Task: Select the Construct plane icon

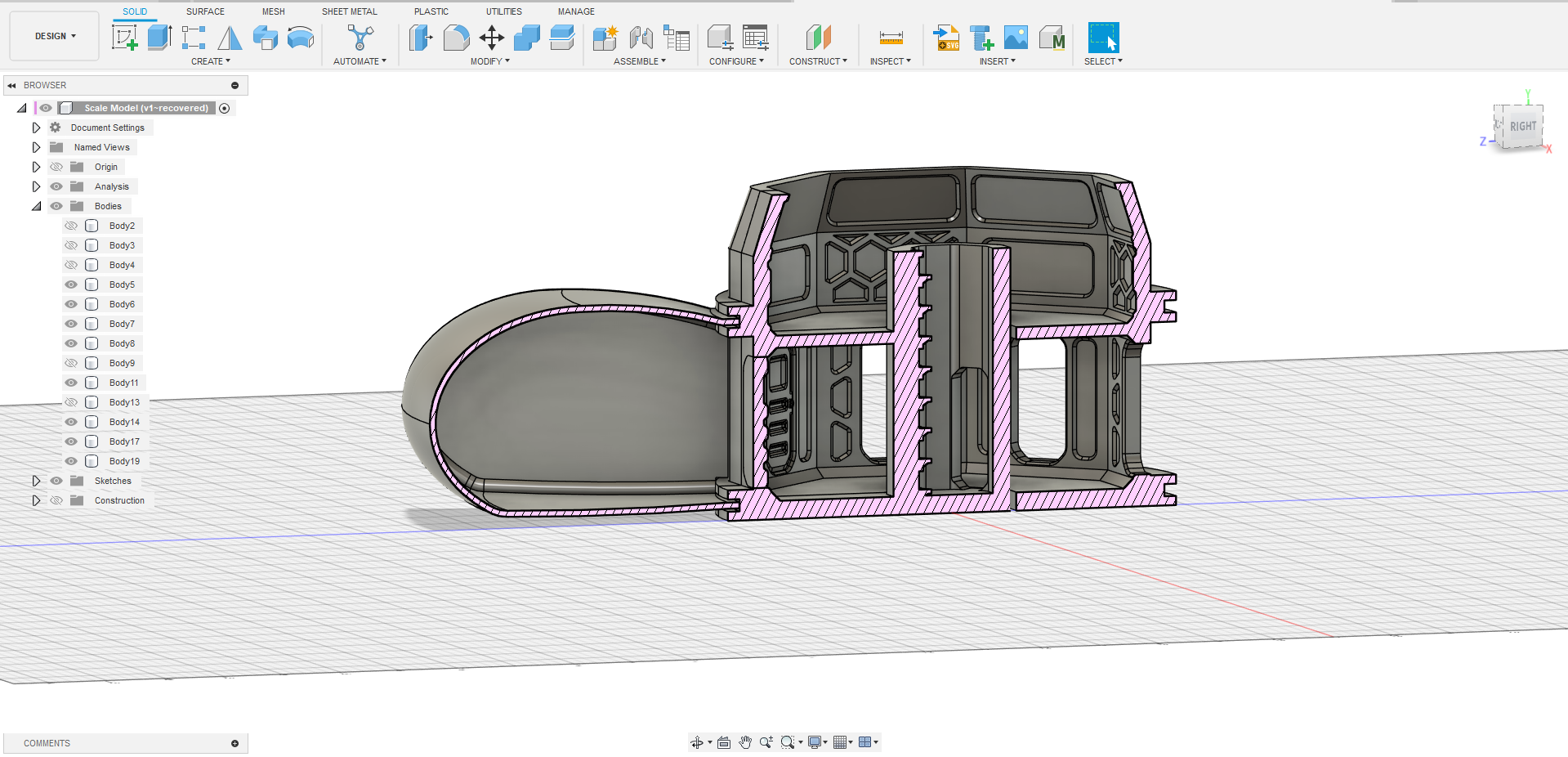Action: pyautogui.click(x=818, y=38)
